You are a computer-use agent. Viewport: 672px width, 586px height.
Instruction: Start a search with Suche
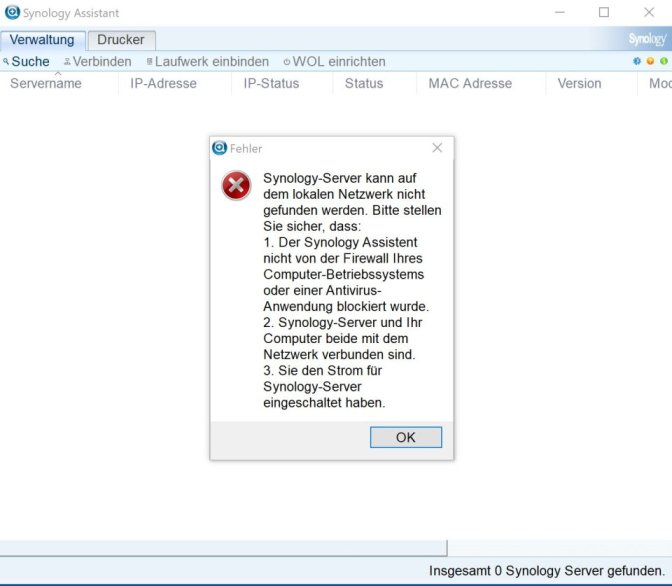coord(26,61)
